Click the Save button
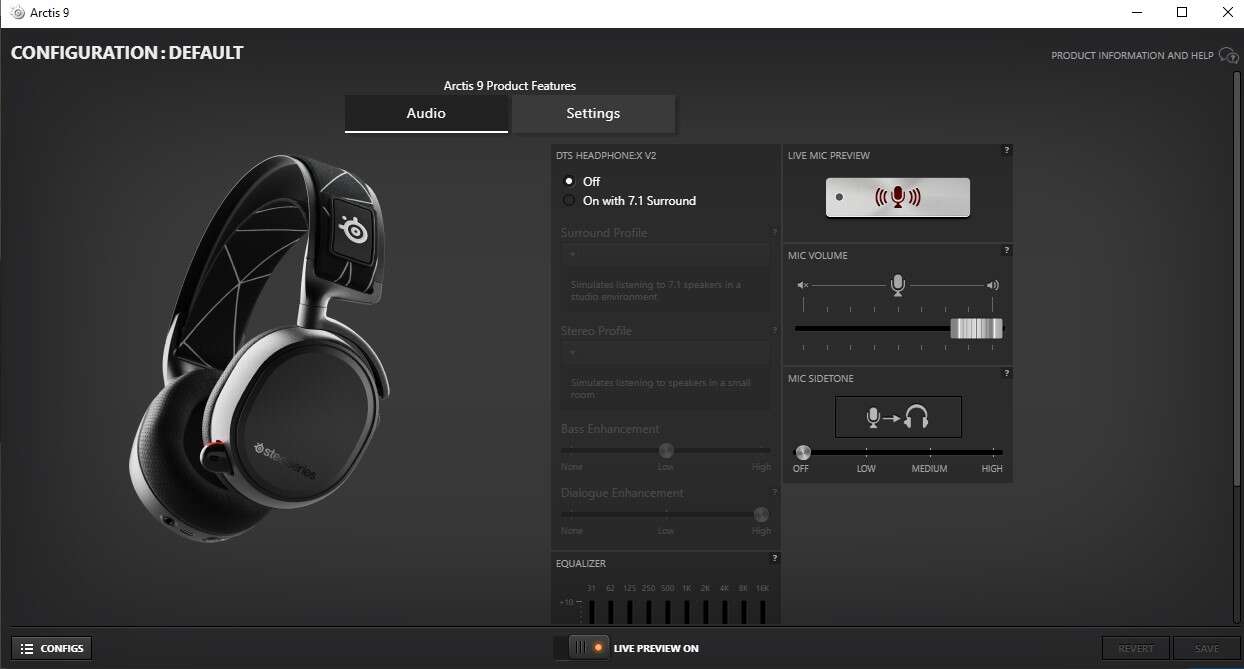Image resolution: width=1244 pixels, height=669 pixels. 1206,648
